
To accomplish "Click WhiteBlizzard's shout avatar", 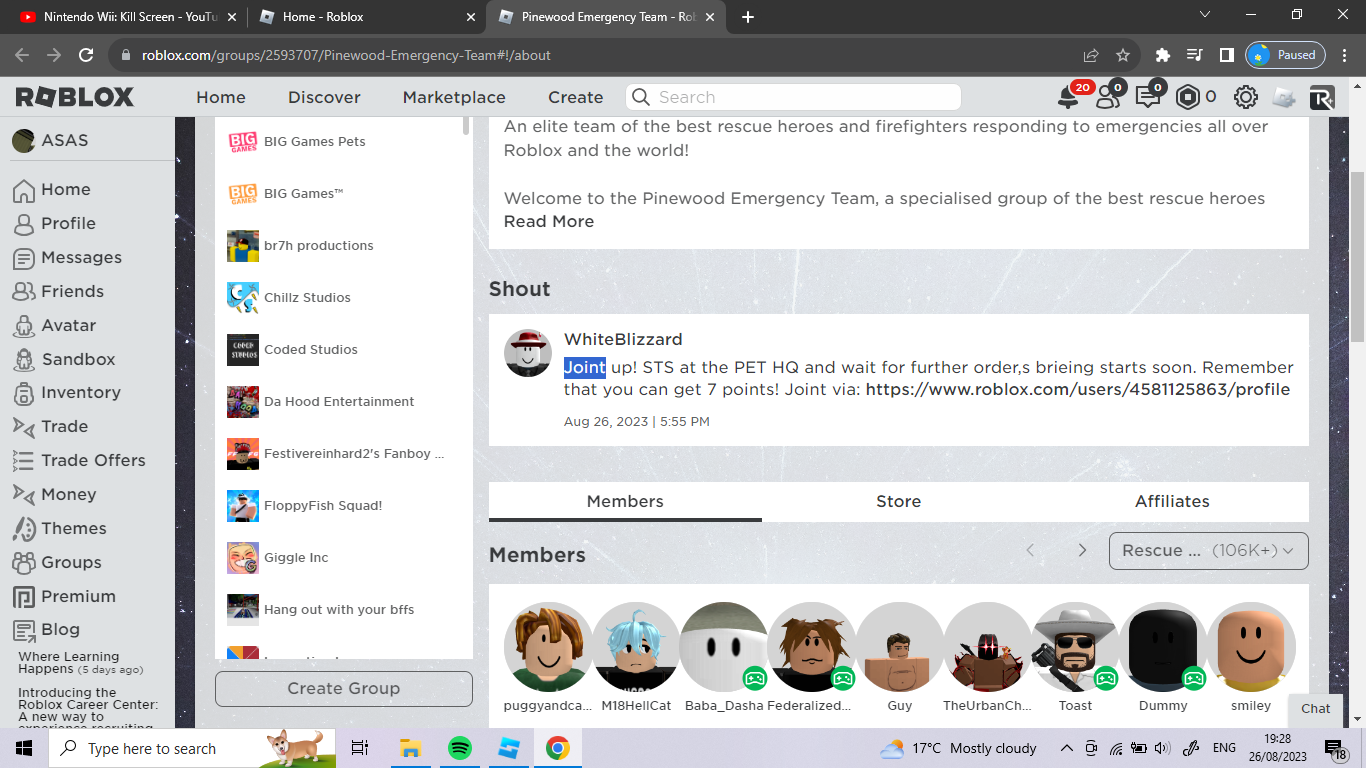I will pos(528,353).
